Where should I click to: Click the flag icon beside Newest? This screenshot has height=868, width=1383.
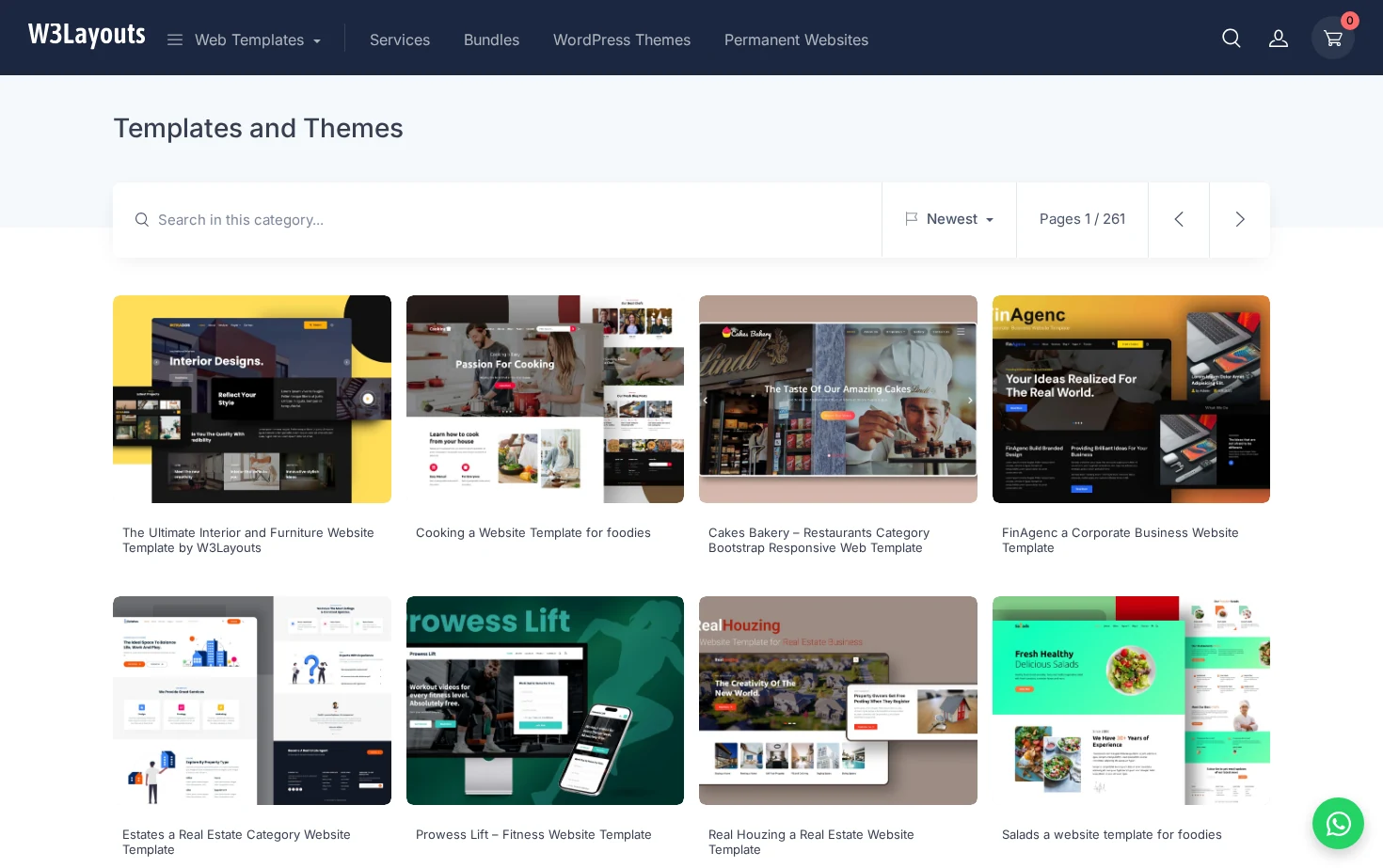[911, 218]
